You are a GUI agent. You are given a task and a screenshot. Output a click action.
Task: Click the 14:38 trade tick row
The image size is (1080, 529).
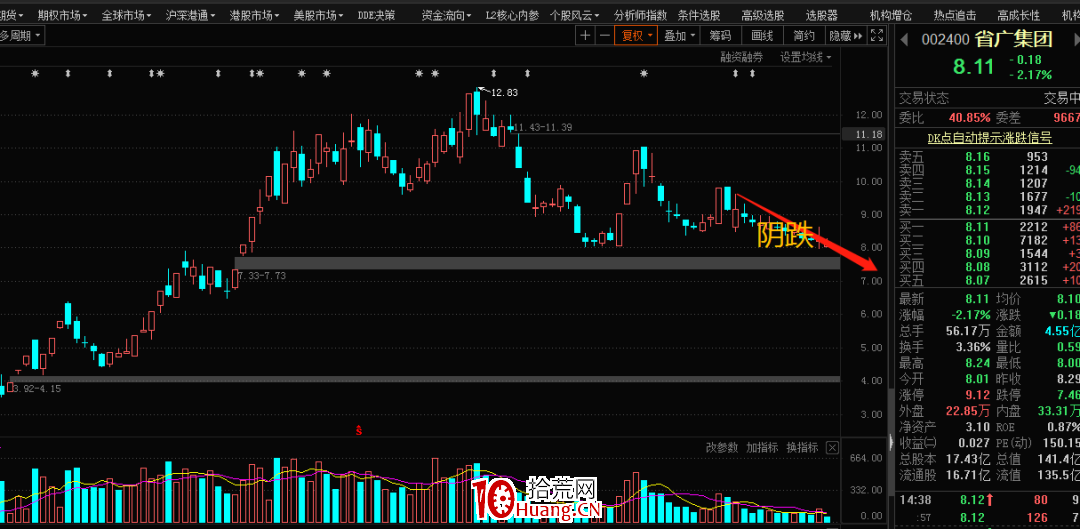(986, 500)
